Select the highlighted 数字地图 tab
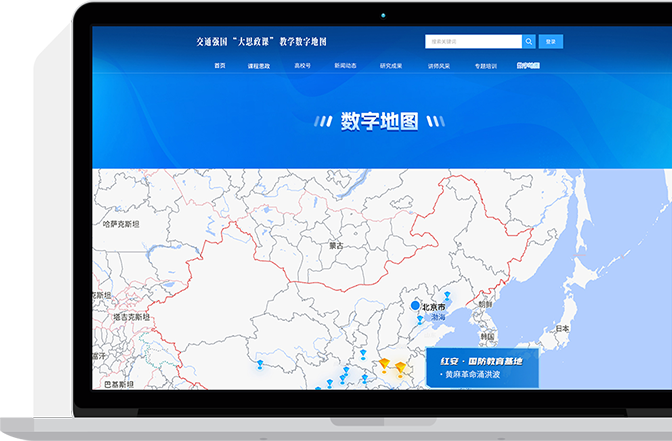Image resolution: width=672 pixels, height=441 pixels. point(528,65)
